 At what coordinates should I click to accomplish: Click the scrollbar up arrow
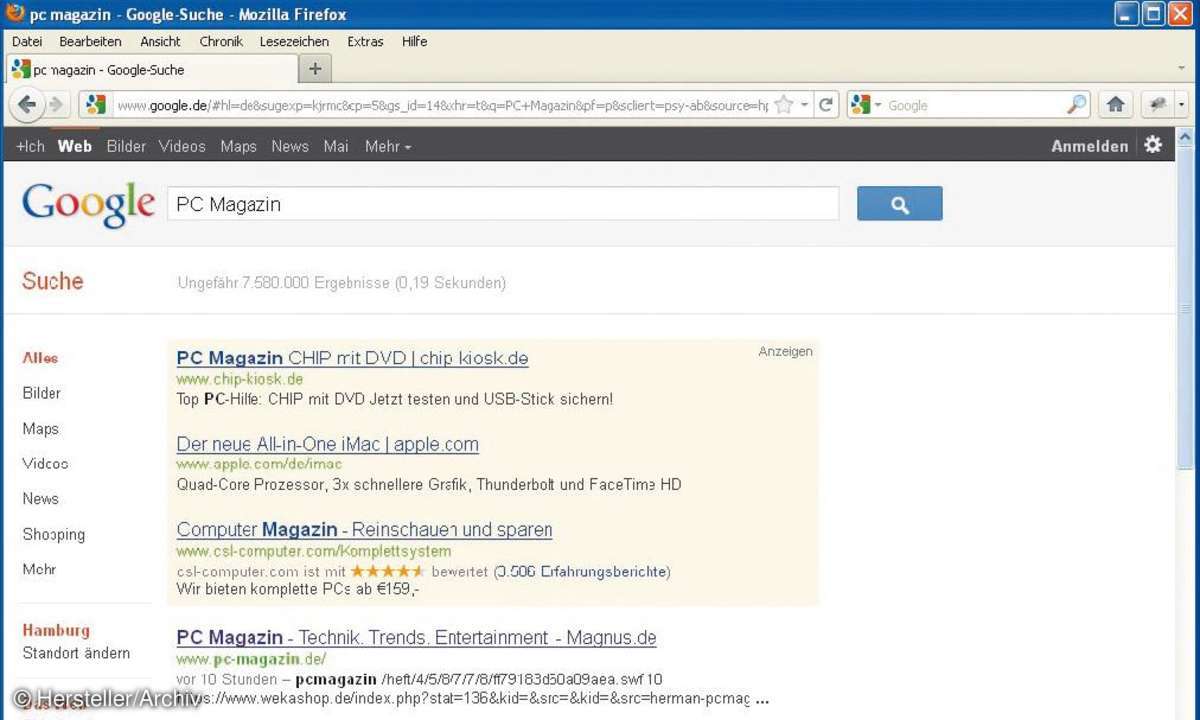click(1186, 138)
